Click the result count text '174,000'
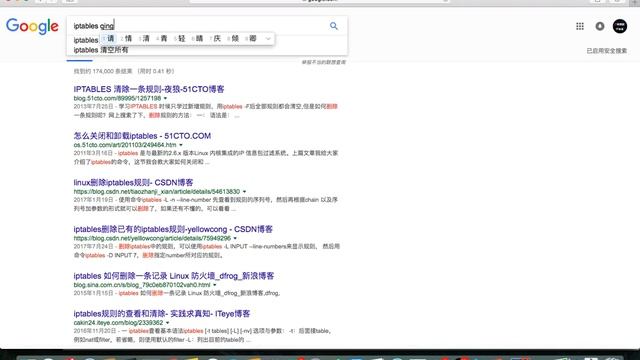The width and height of the screenshot is (640, 360). click(103, 71)
